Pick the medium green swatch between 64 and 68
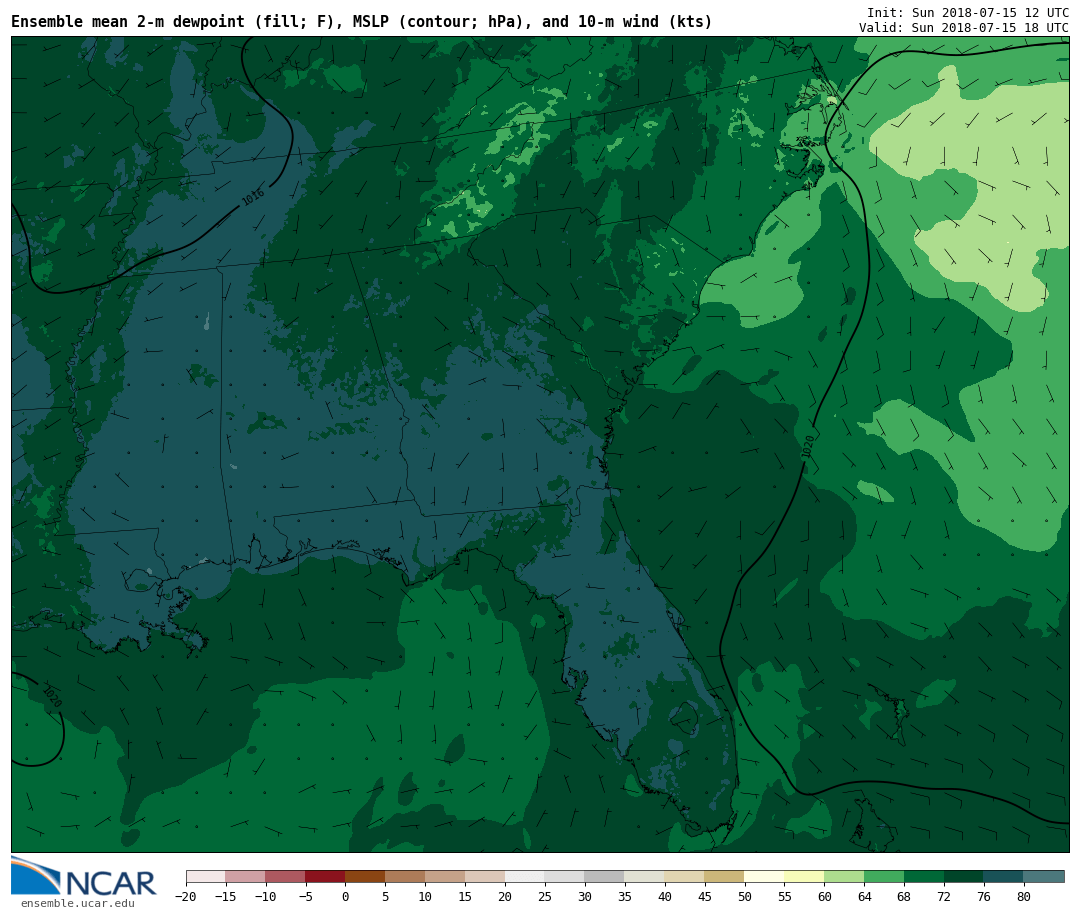The image size is (1080, 915). click(884, 877)
